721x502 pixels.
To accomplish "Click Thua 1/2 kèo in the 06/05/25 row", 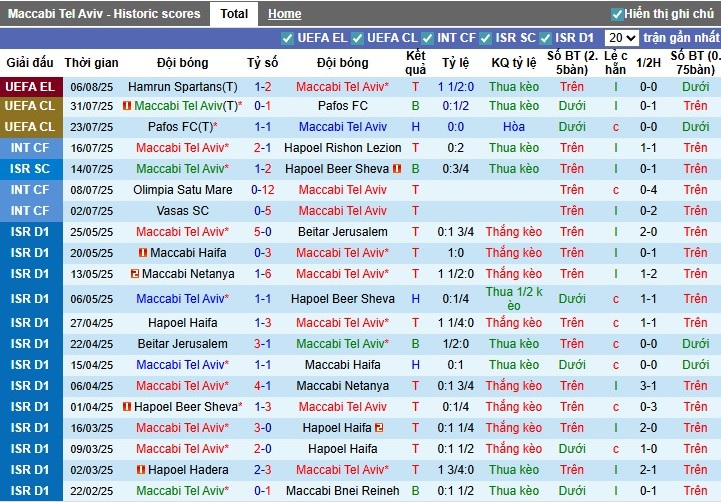I will click(x=514, y=299).
